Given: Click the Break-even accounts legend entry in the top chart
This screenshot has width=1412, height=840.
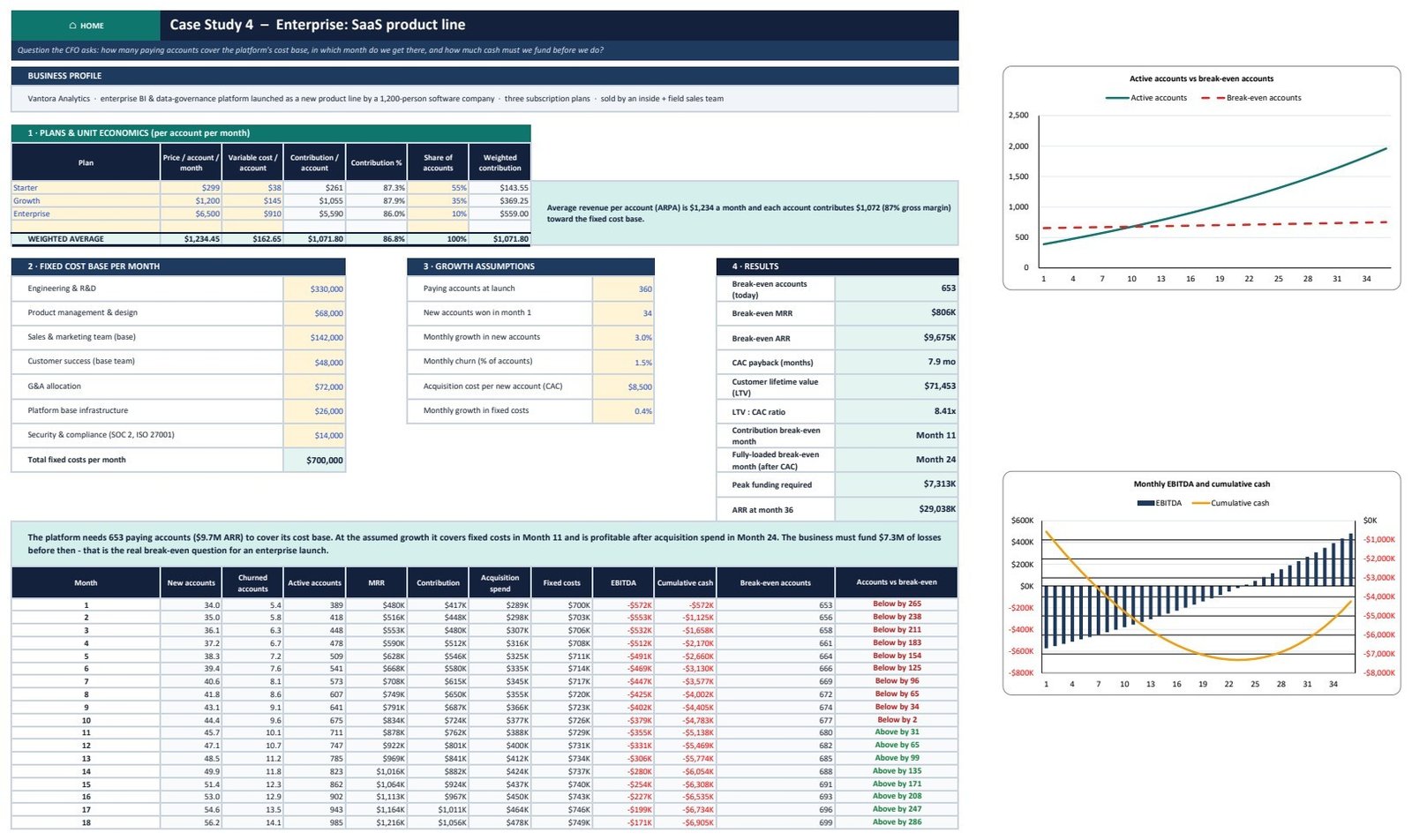Looking at the screenshot, I should (1251, 98).
